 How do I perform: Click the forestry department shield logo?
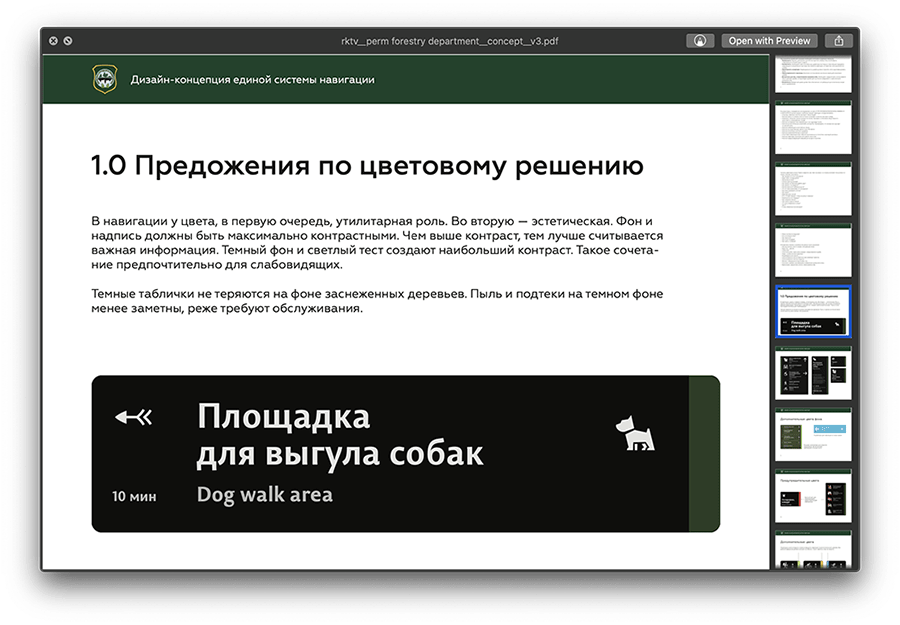coord(105,79)
